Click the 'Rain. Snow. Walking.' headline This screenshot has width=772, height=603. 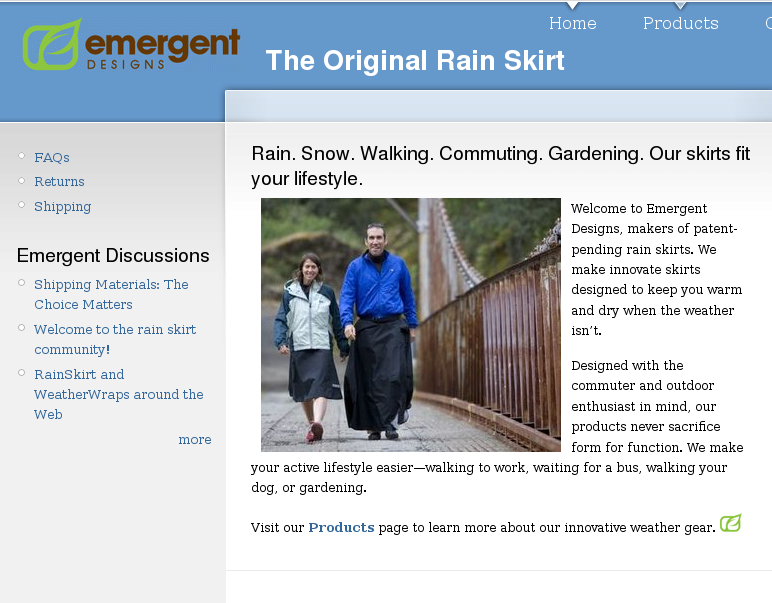pyautogui.click(x=500, y=166)
